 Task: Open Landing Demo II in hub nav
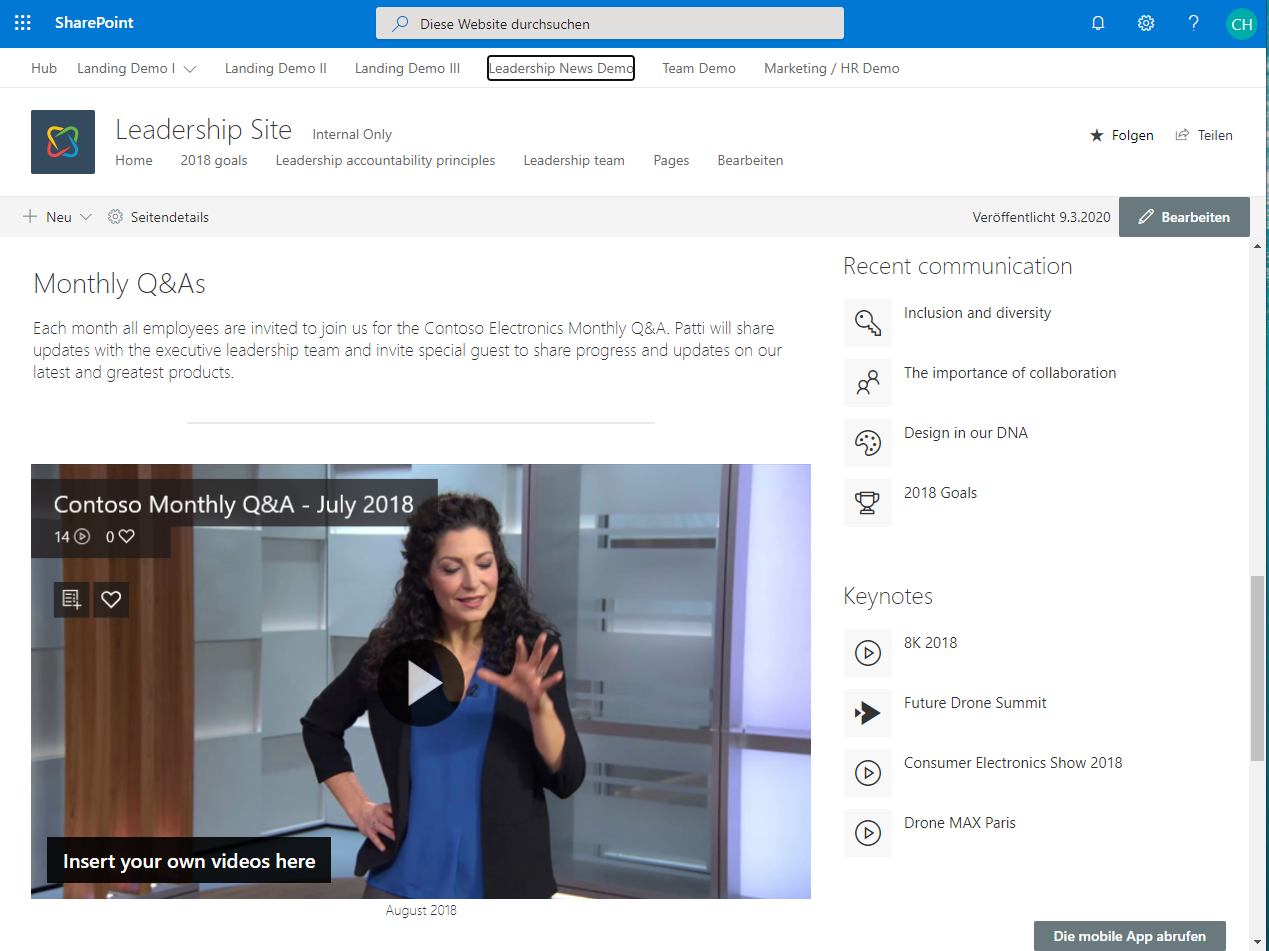coord(276,68)
